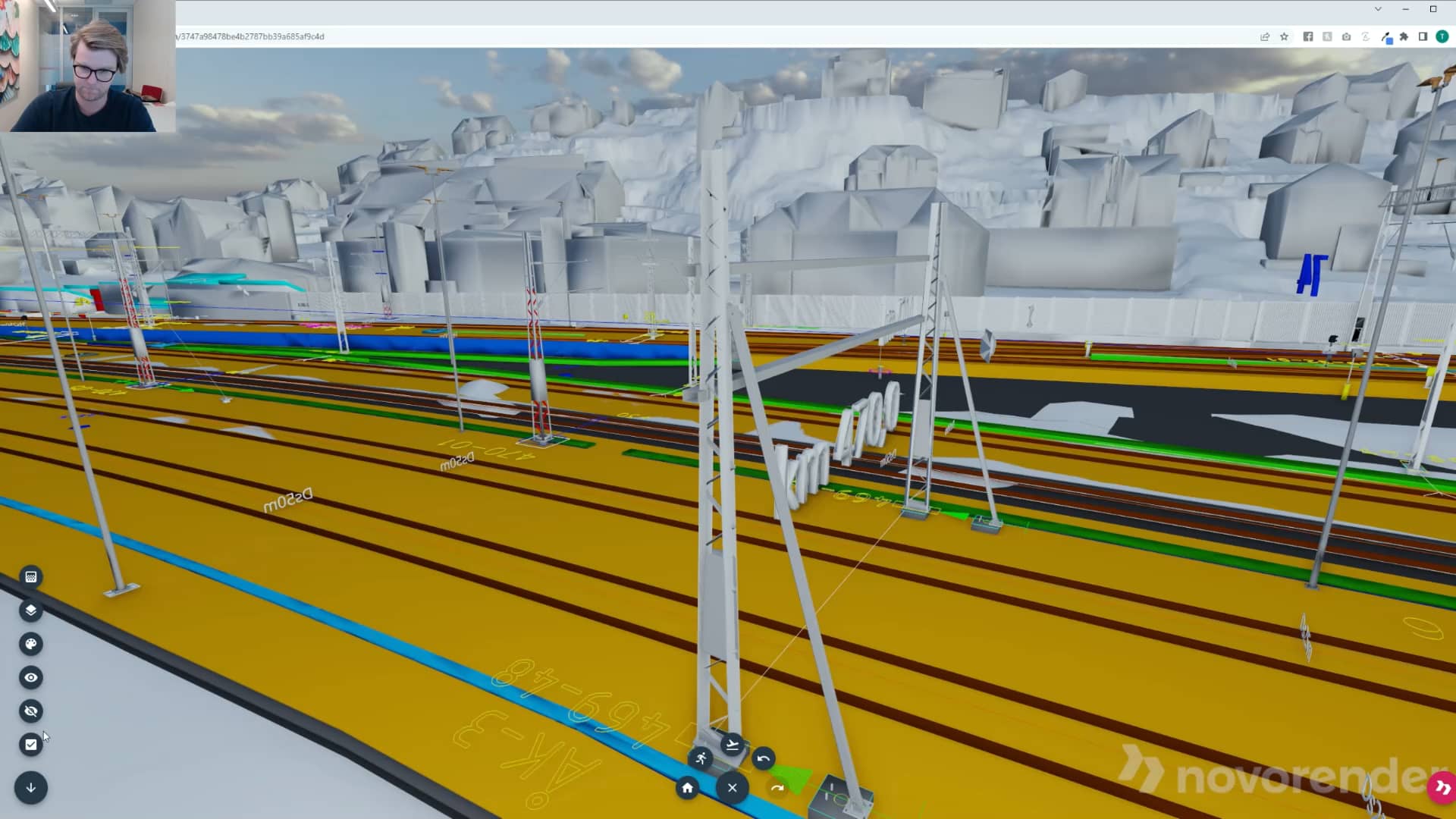Select the fly navigation mode
1456x819 pixels.
click(731, 744)
